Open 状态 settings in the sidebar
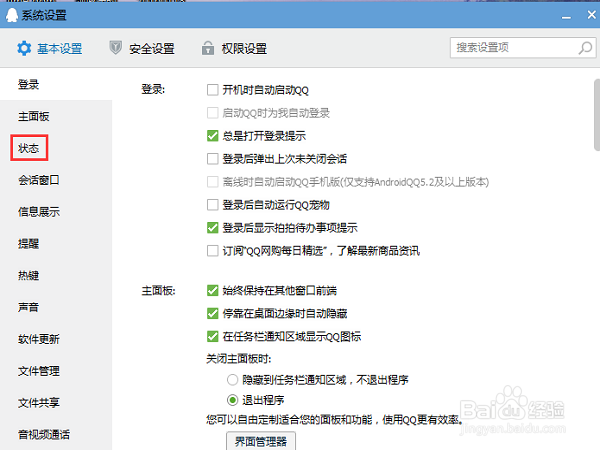 click(x=29, y=148)
